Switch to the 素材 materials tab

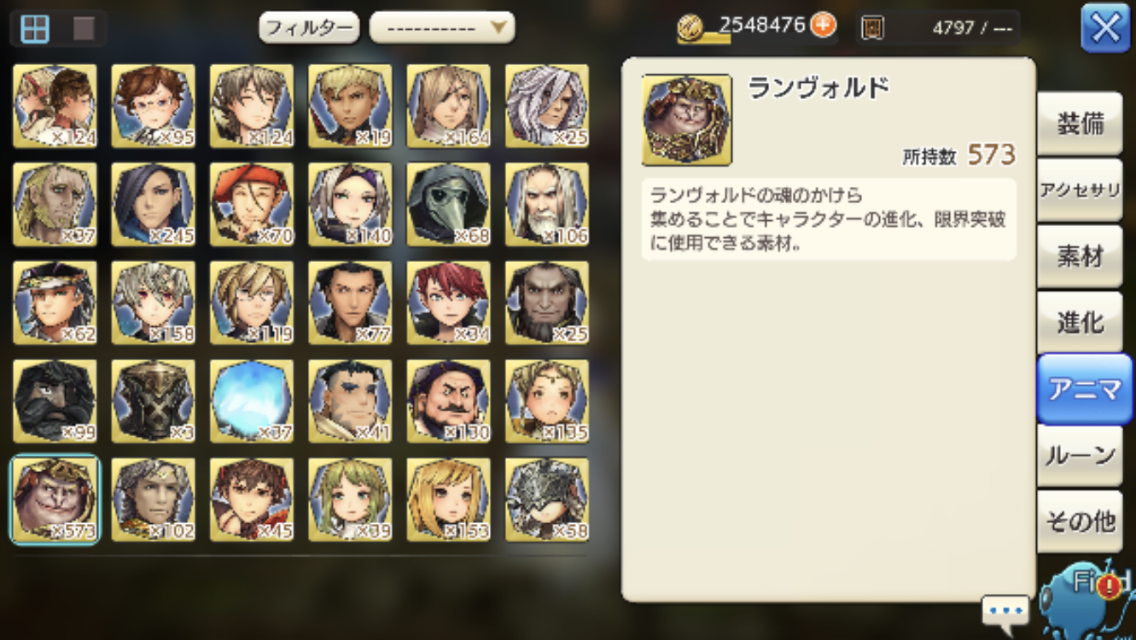click(x=1079, y=256)
